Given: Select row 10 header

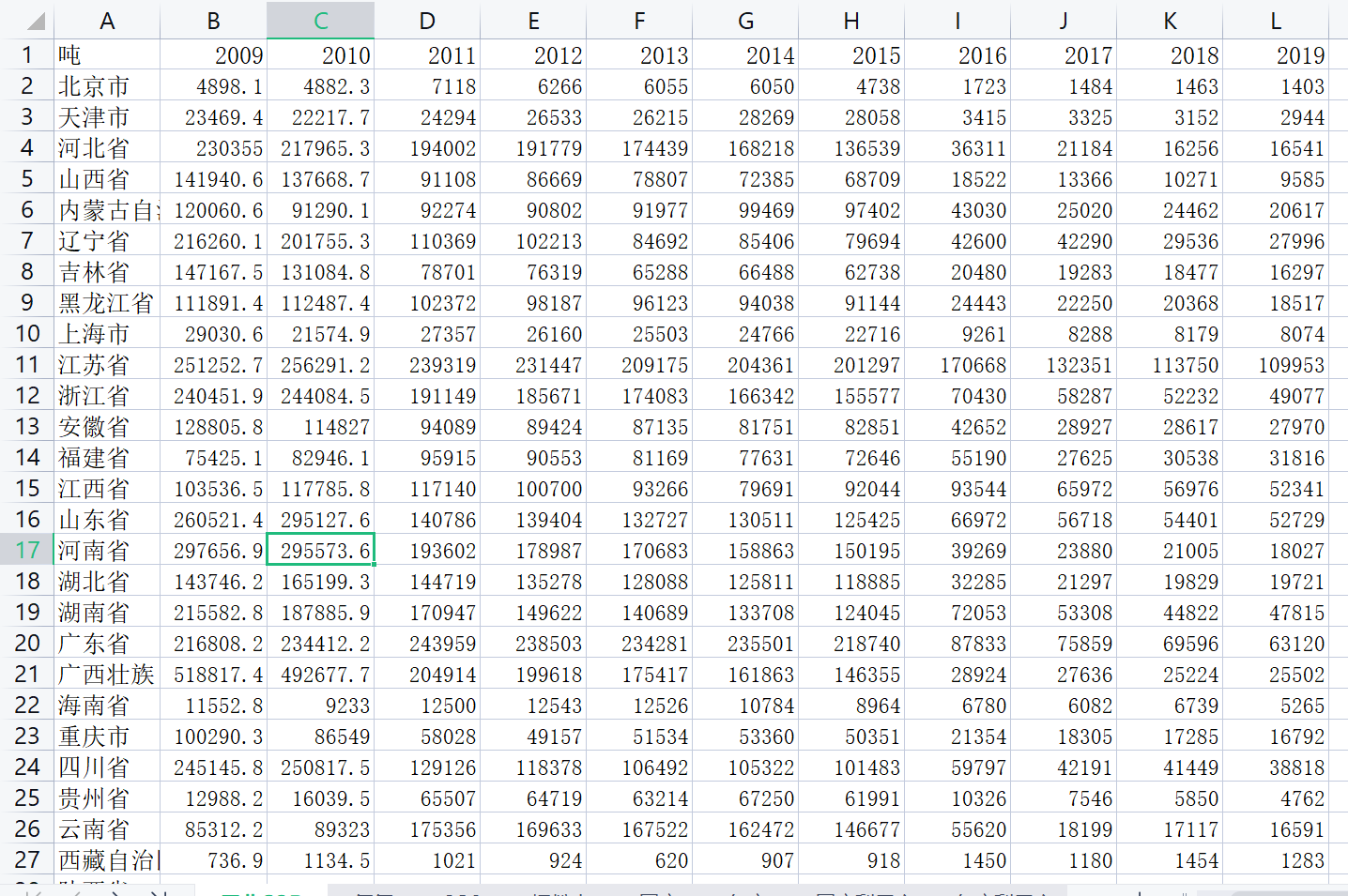Looking at the screenshot, I should click(27, 334).
